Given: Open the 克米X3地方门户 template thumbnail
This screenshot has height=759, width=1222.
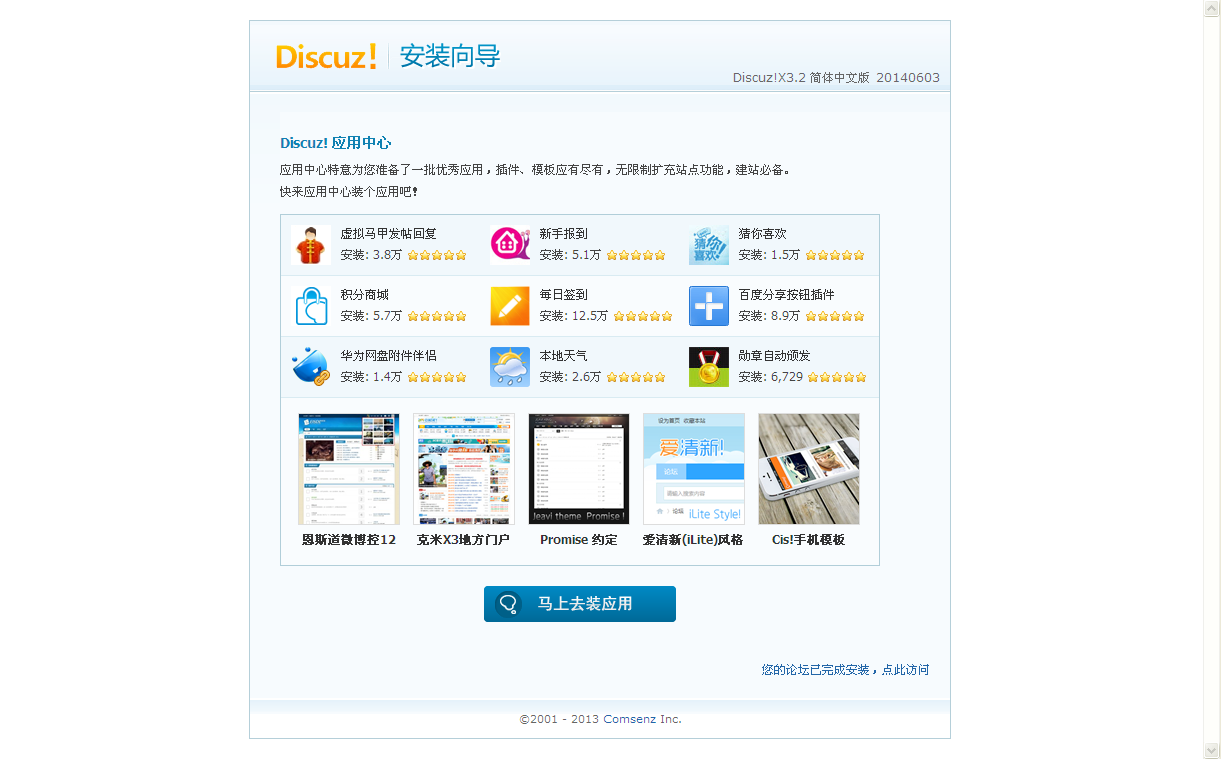Looking at the screenshot, I should pyautogui.click(x=464, y=469).
